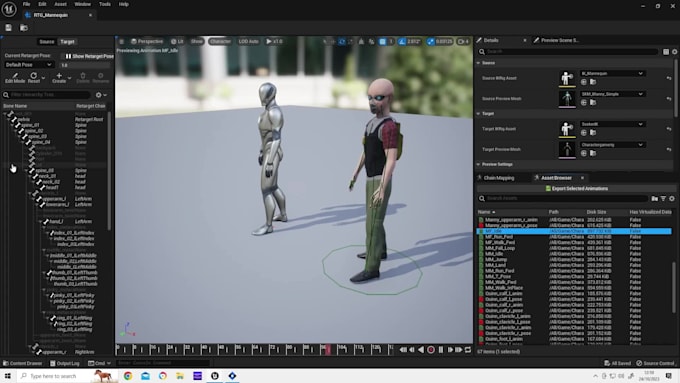680x383 pixels.
Task: Click the Browse to asset icon in toolbar
Action: [24, 28]
